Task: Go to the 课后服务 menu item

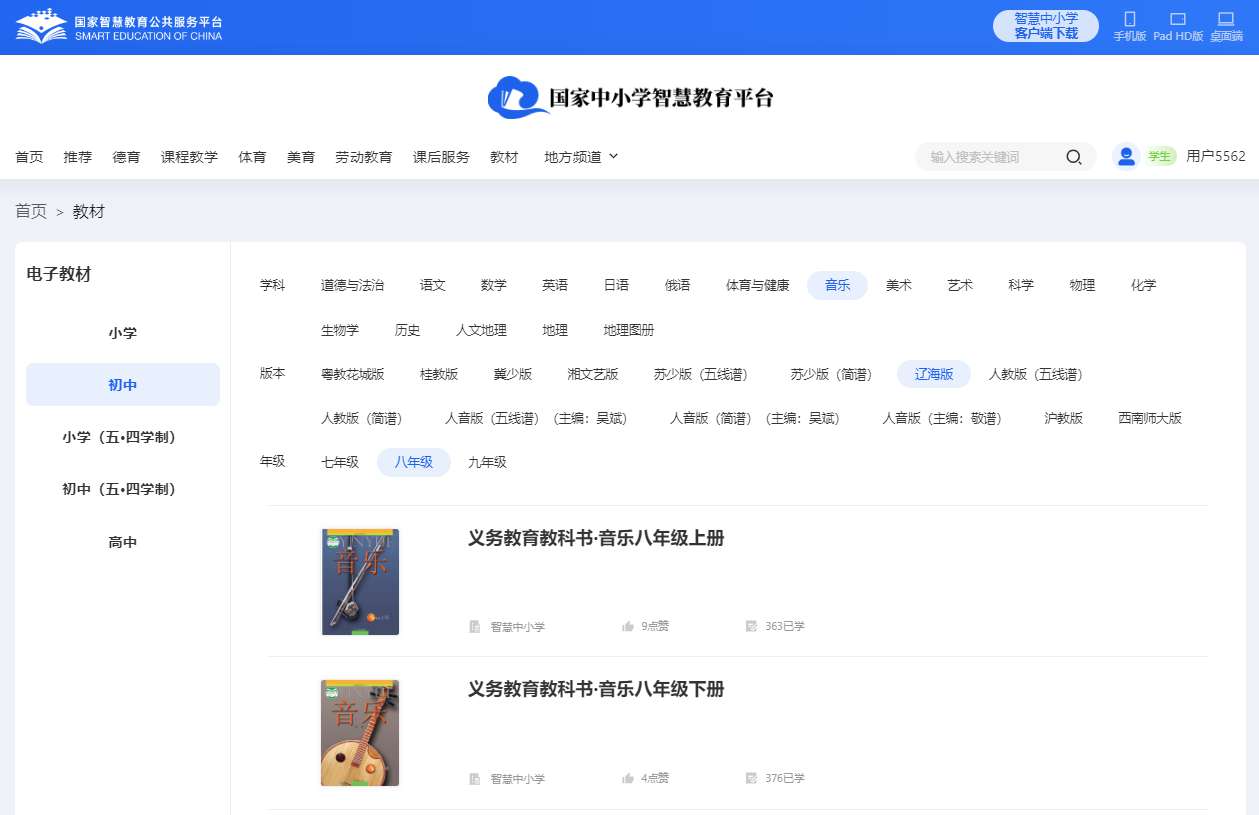Action: coord(441,157)
